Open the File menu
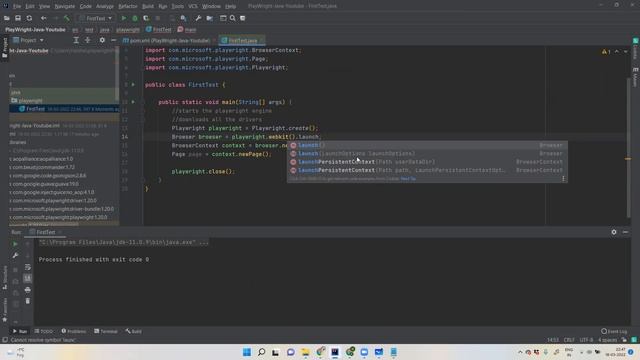The height and width of the screenshot is (360, 640). (17, 6)
